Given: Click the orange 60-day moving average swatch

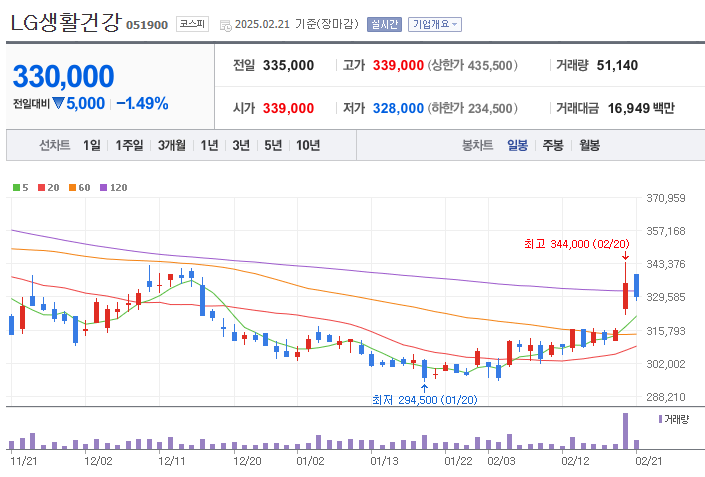Looking at the screenshot, I should click(72, 187).
